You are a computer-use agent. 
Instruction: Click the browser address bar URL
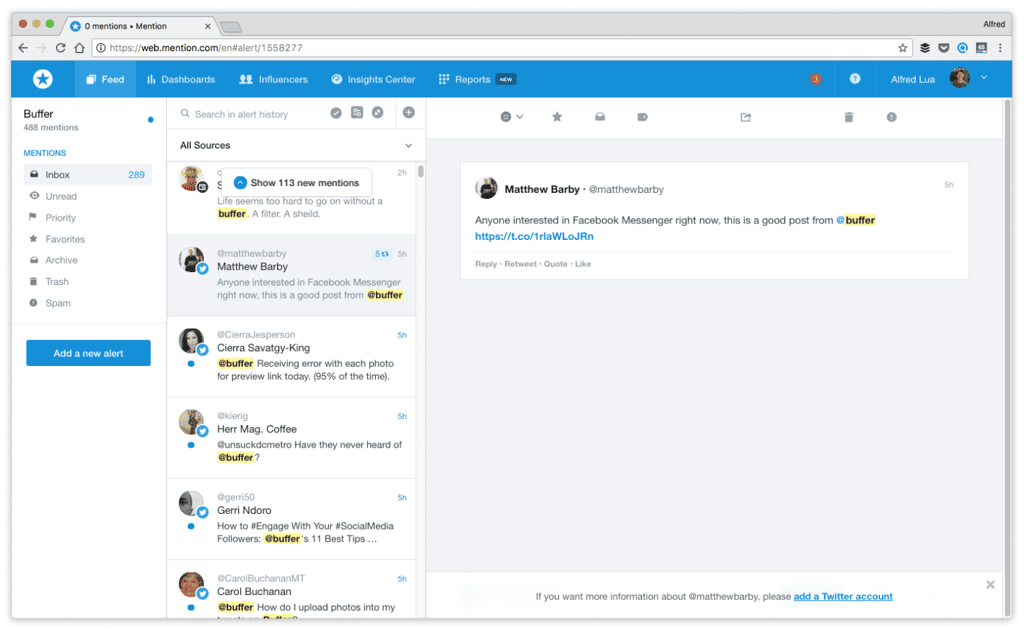[x=206, y=48]
